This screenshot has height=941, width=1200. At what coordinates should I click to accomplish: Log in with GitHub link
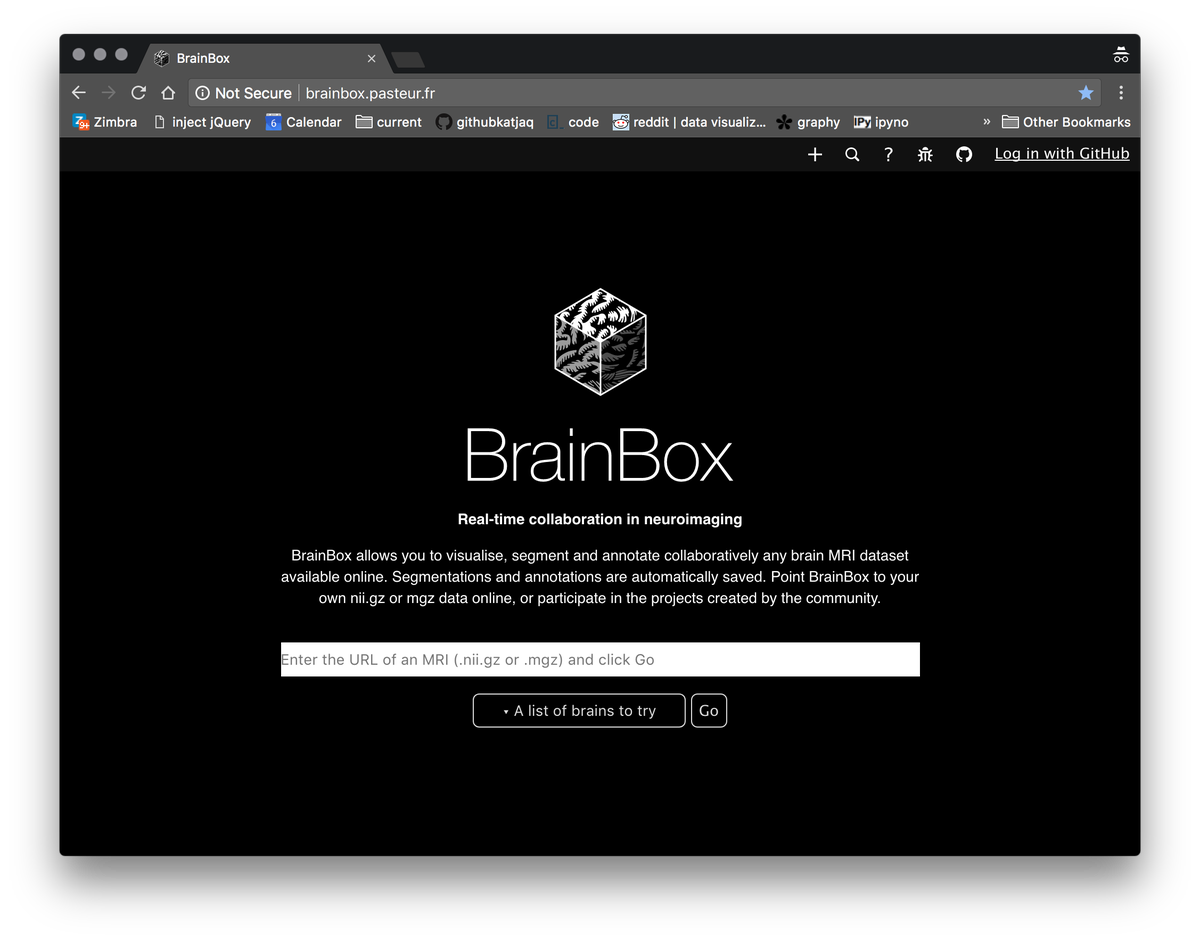(1062, 153)
